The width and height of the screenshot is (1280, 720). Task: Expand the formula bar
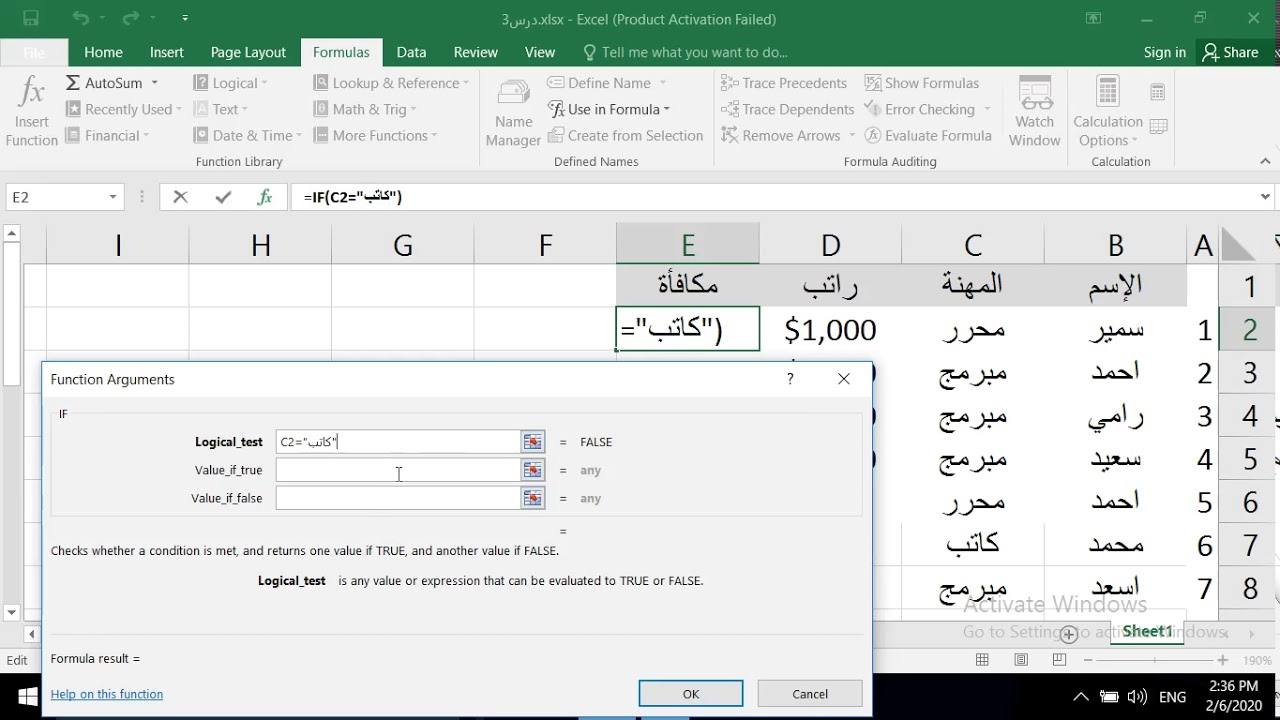(x=1265, y=197)
